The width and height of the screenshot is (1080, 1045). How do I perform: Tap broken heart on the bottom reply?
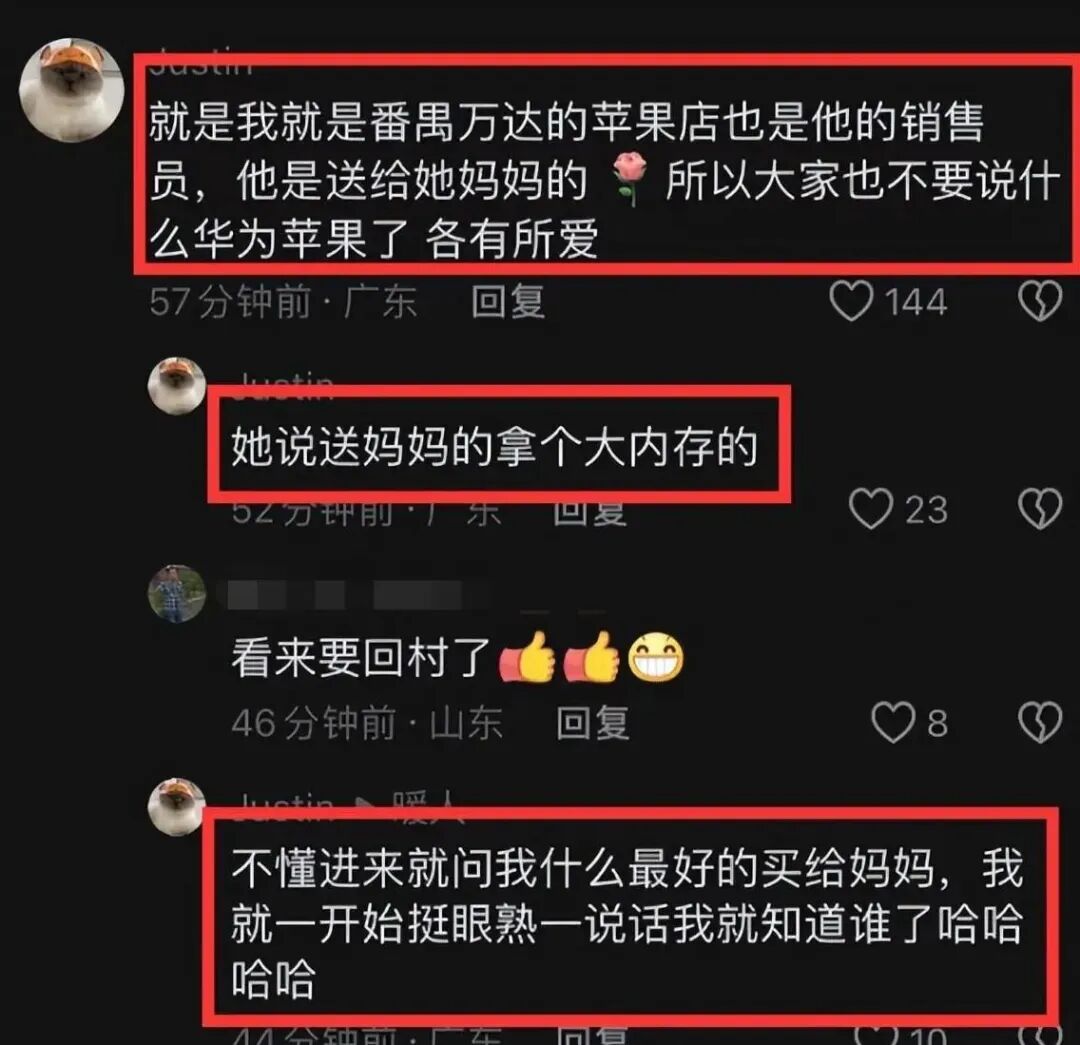[x=1040, y=1035]
